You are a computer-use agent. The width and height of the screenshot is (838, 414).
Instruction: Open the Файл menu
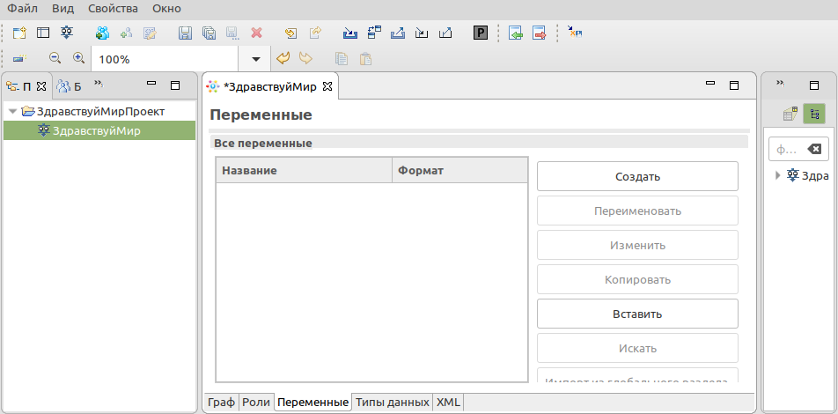[22, 9]
